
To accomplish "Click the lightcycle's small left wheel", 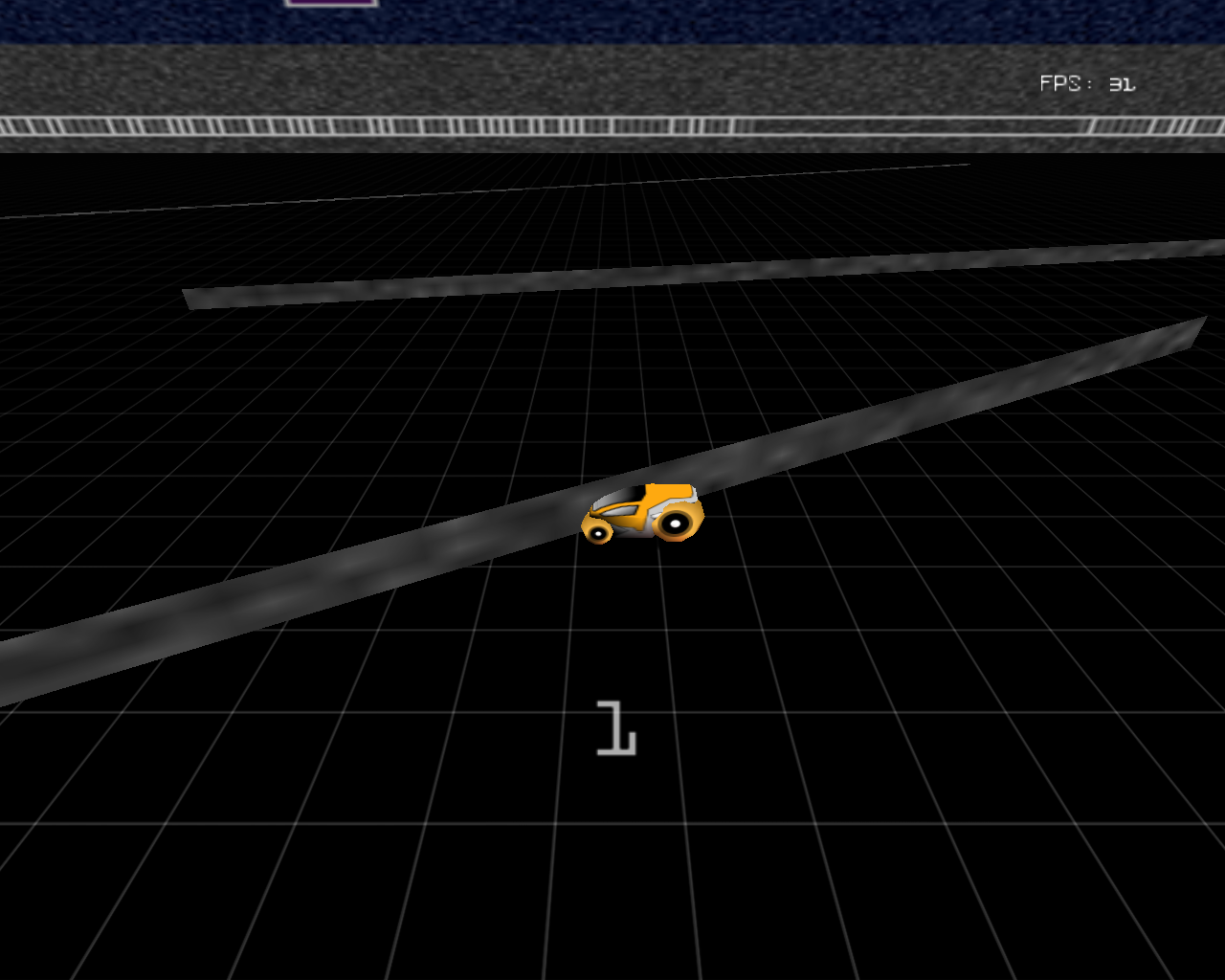I will tap(599, 532).
